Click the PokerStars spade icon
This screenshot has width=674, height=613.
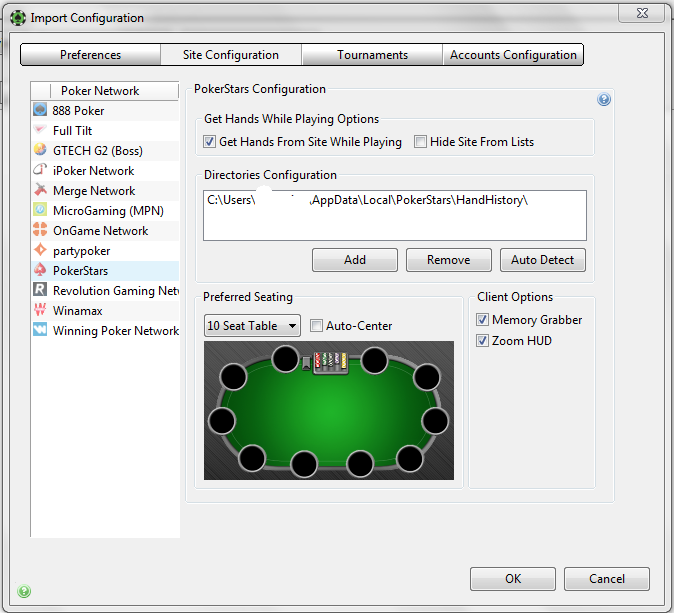[x=40, y=270]
